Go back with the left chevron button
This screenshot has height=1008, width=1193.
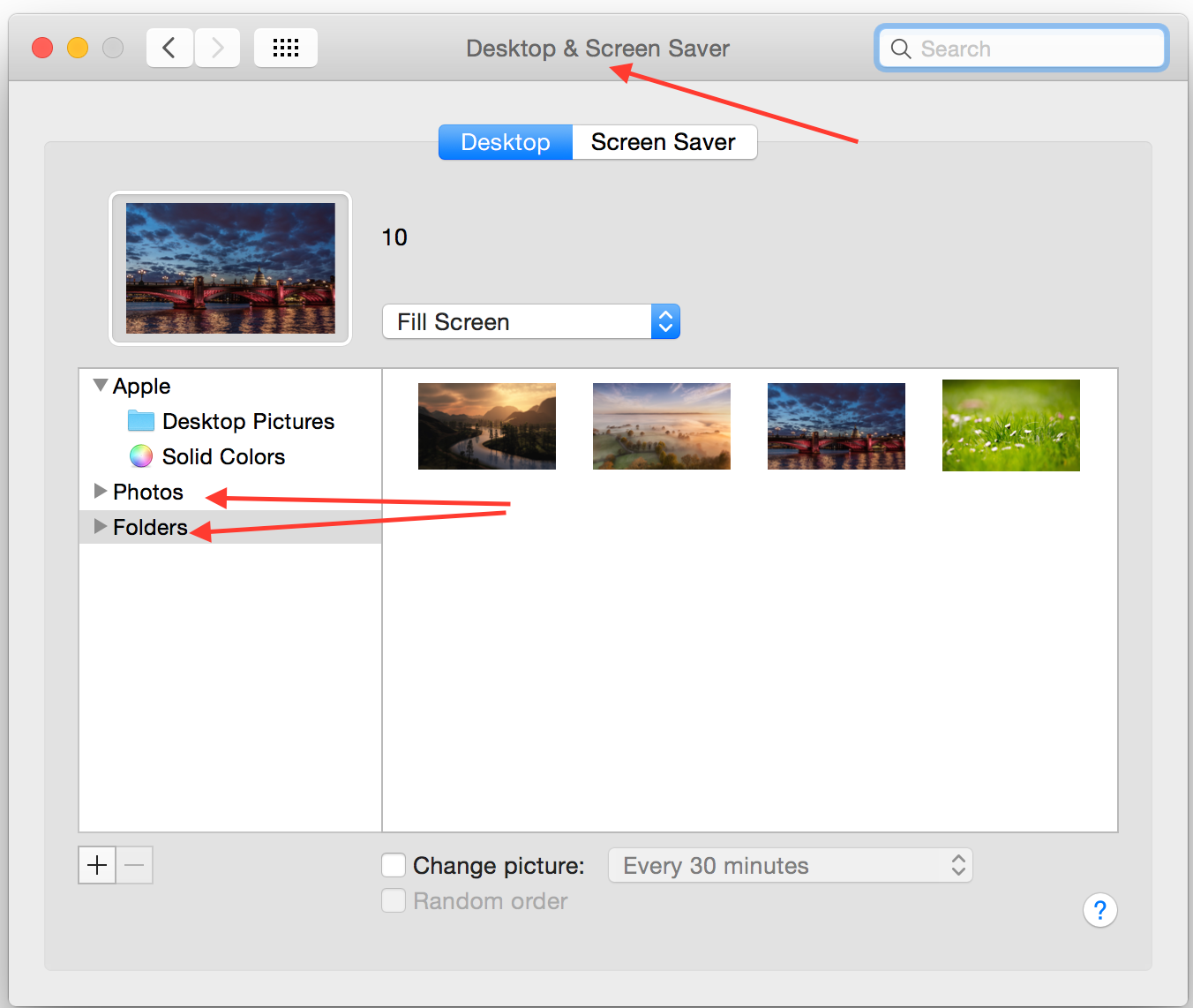(169, 48)
